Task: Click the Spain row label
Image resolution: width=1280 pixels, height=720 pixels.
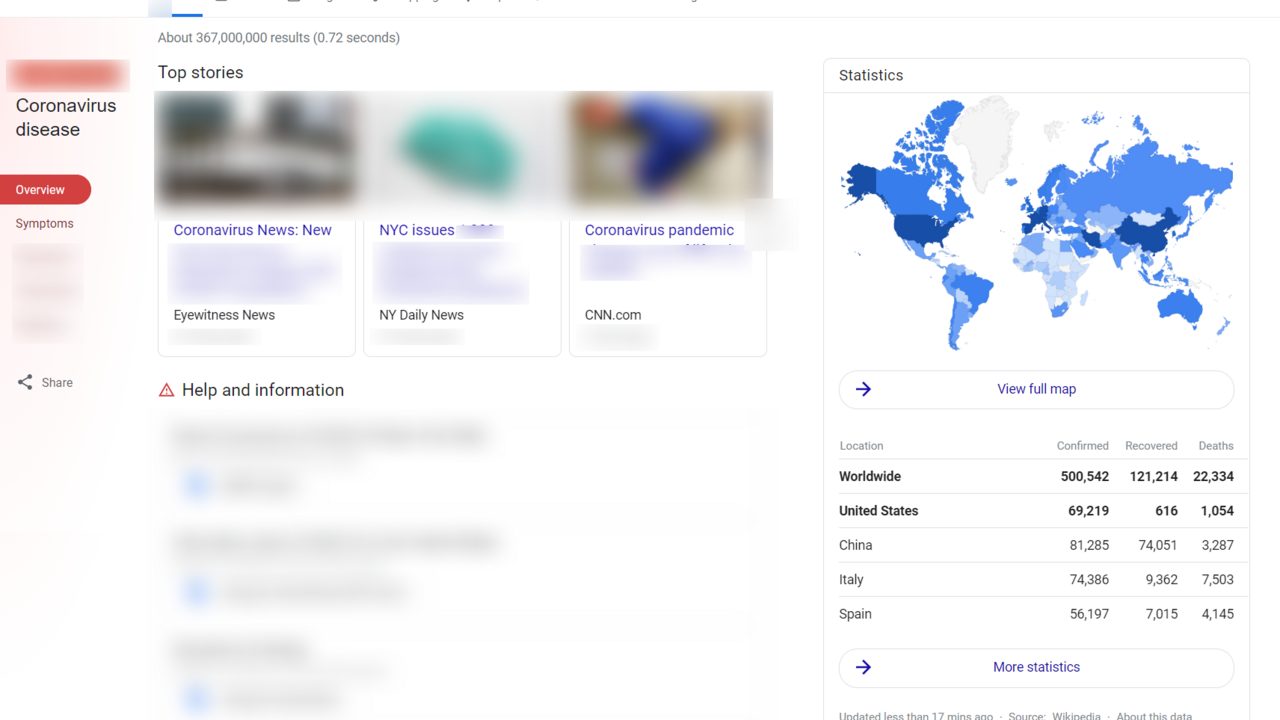Action: [x=855, y=614]
